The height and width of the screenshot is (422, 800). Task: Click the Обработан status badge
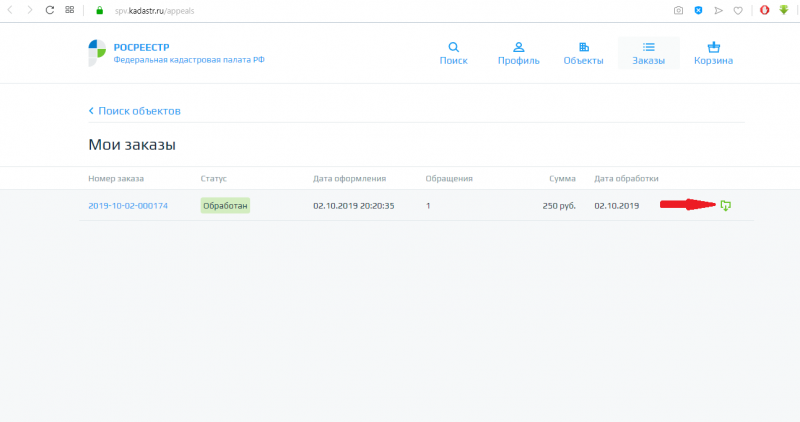point(224,206)
